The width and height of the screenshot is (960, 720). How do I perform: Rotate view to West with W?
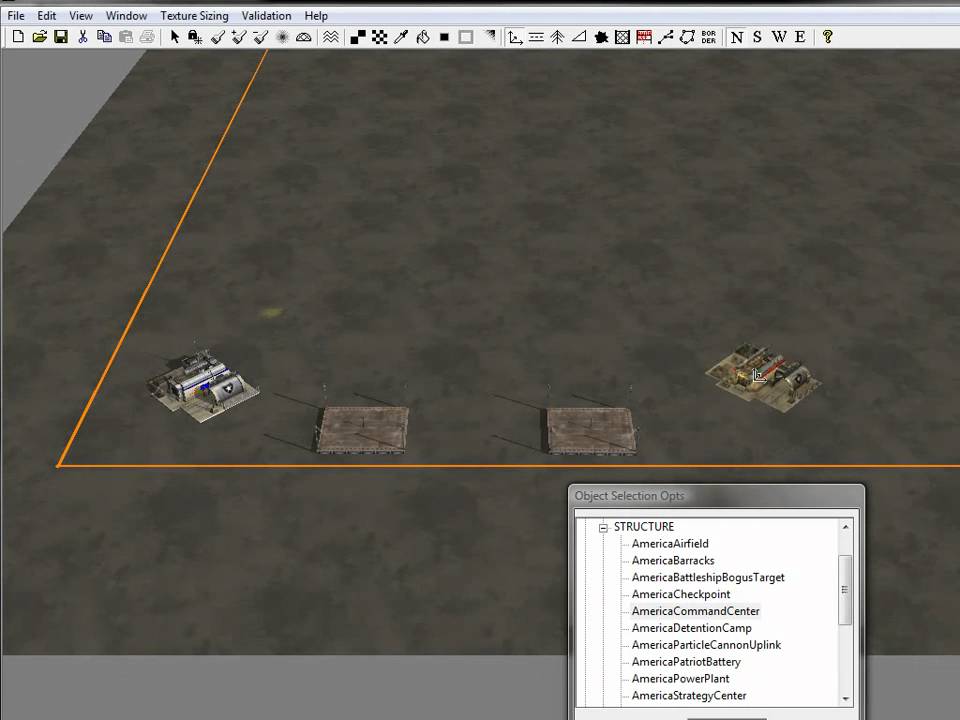[x=779, y=37]
